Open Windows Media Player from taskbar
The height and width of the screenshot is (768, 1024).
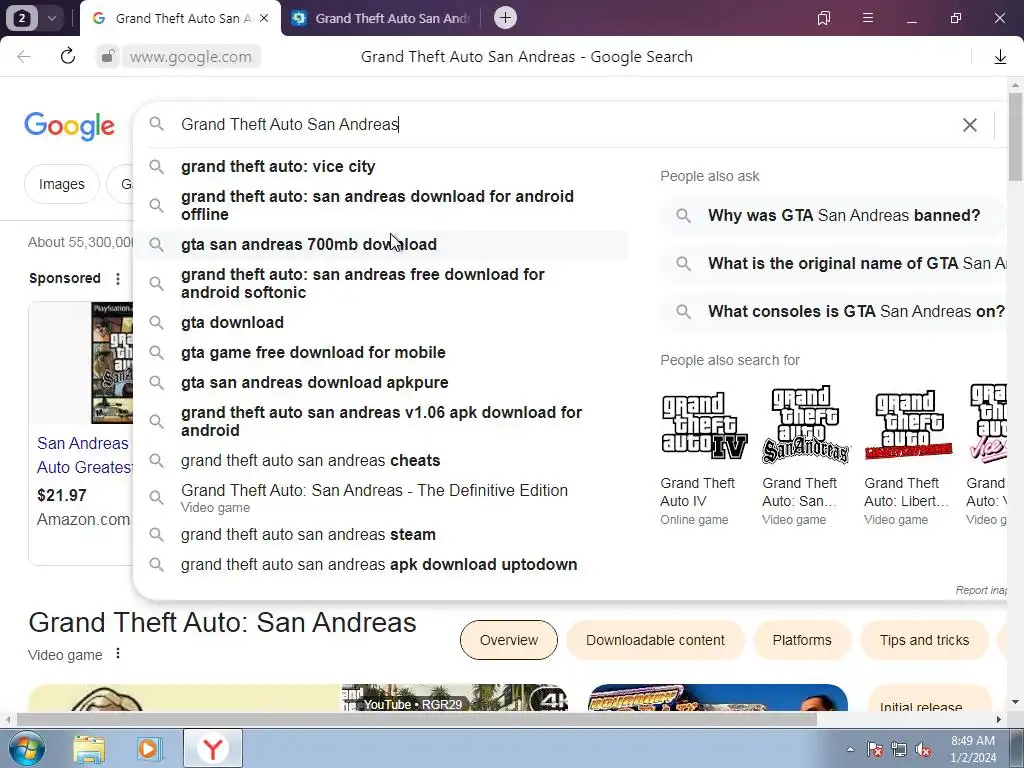(150, 748)
